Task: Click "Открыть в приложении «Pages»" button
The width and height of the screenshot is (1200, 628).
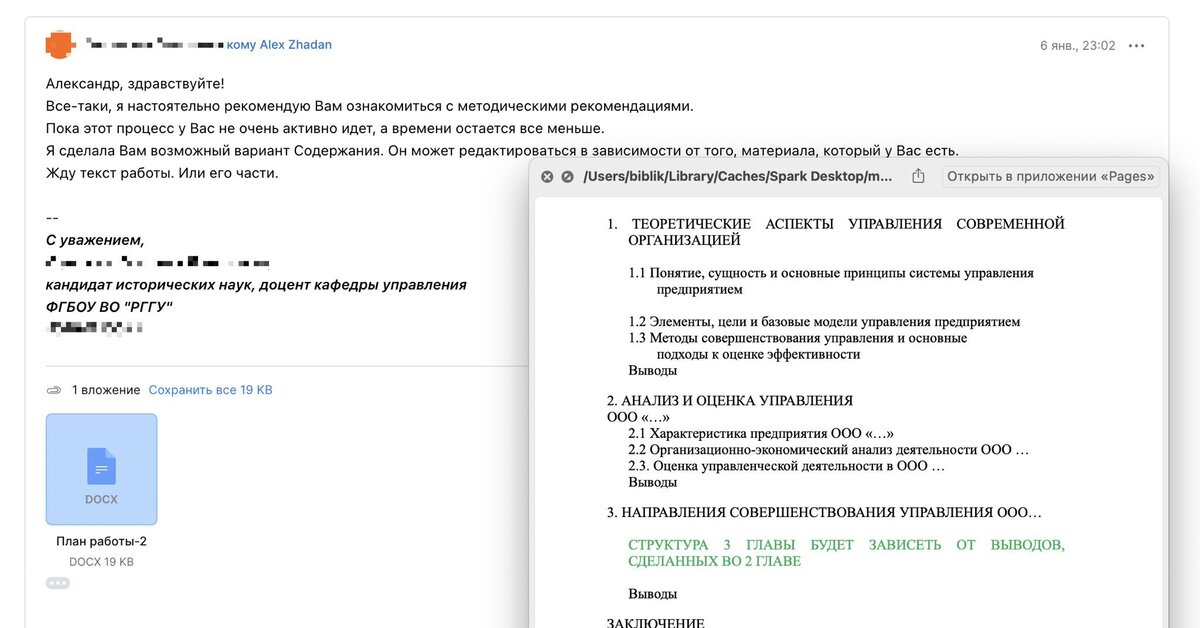Action: click(1050, 177)
